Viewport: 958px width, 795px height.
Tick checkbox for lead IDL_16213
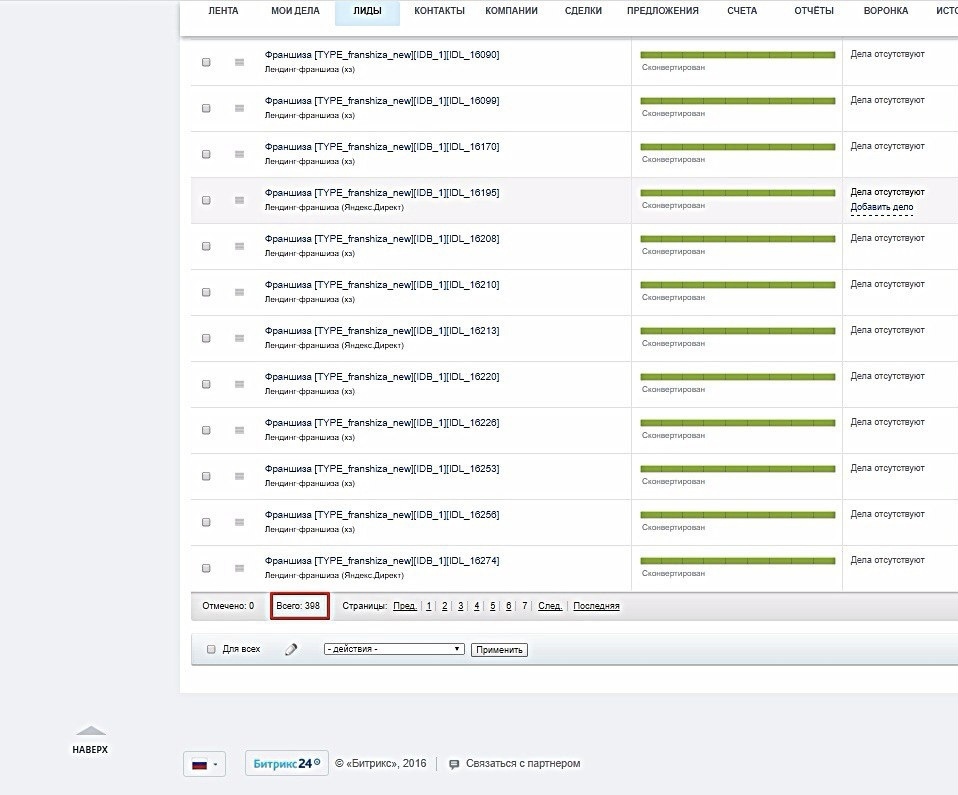coord(207,338)
